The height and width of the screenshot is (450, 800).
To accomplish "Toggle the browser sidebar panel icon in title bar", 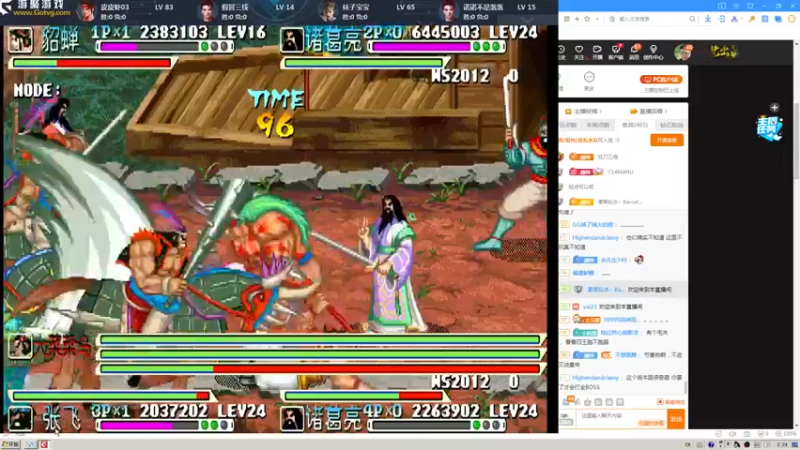I will tap(721, 6).
